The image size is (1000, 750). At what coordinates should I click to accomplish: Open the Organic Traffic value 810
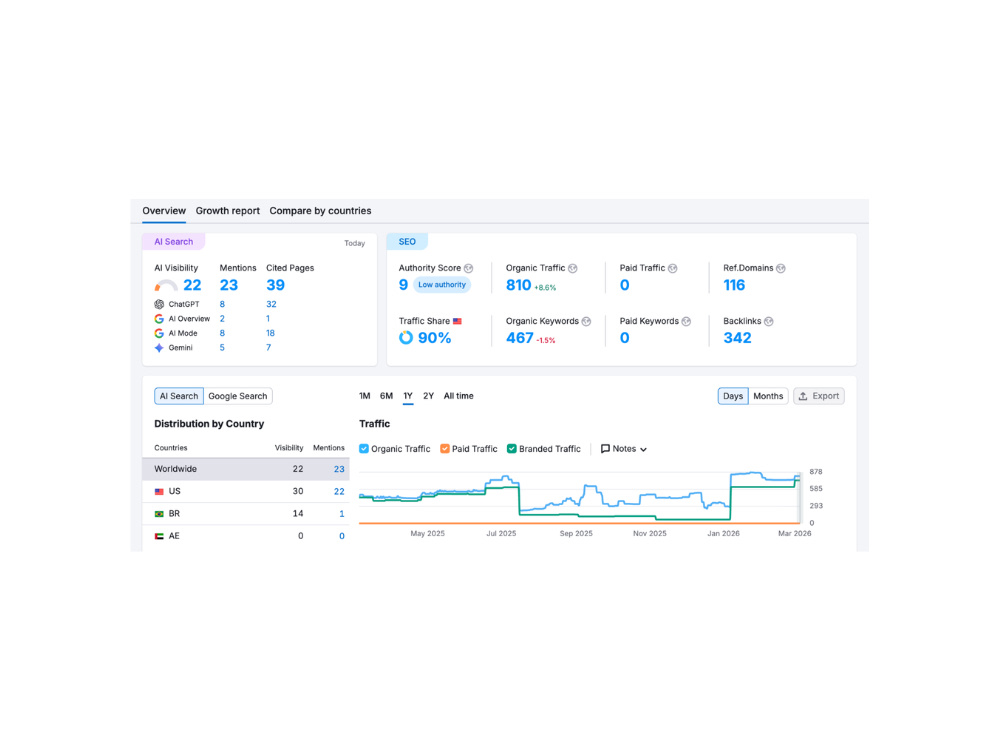[x=518, y=285]
